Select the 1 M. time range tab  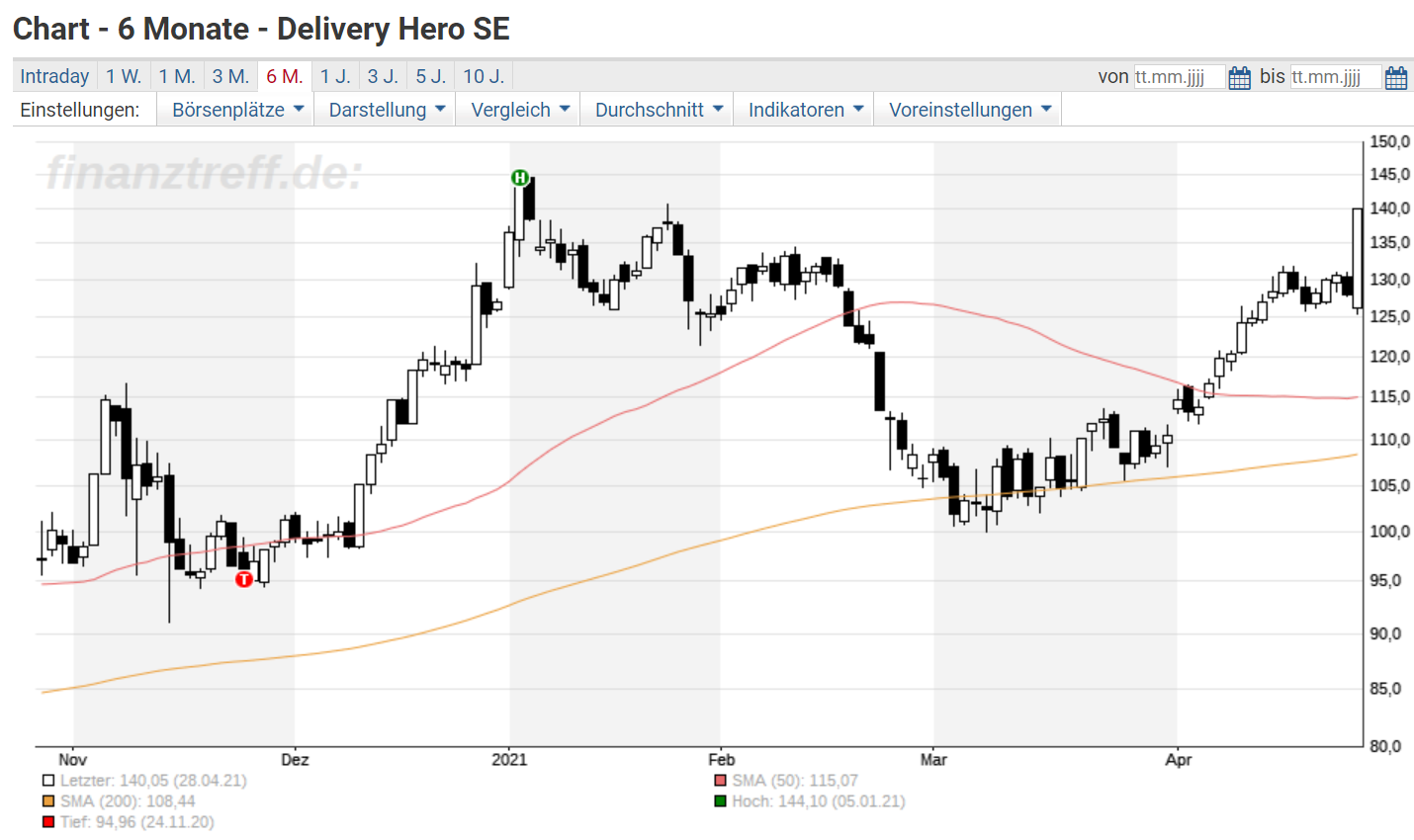(x=177, y=76)
